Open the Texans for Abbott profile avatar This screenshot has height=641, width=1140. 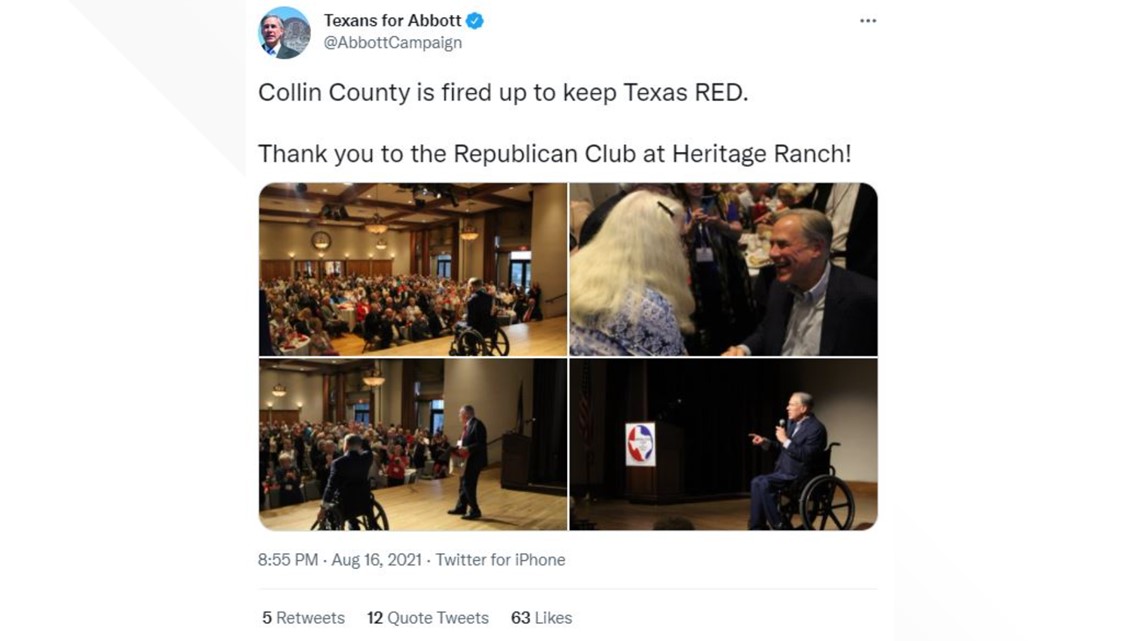[284, 33]
